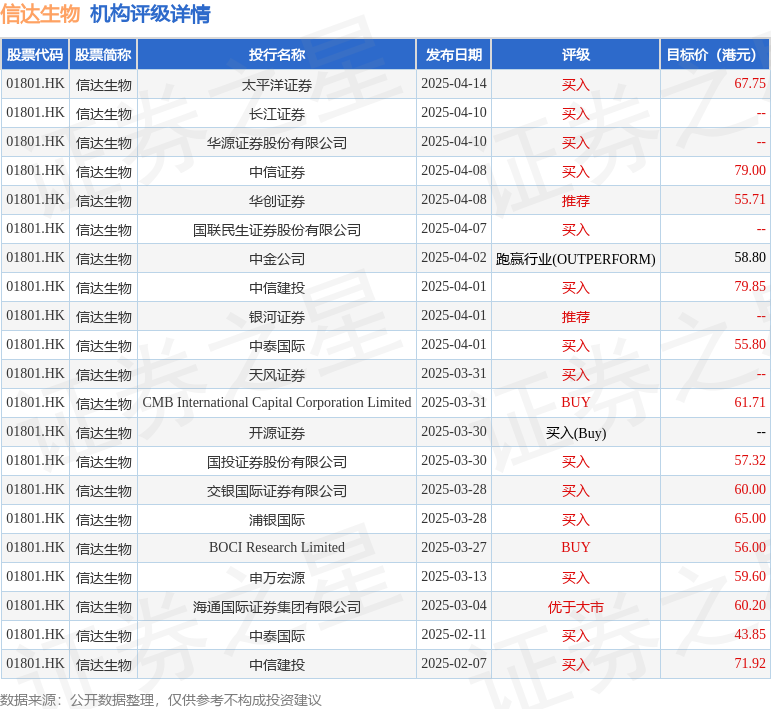
Task: Click the 信达生物 title link
Action: point(40,14)
